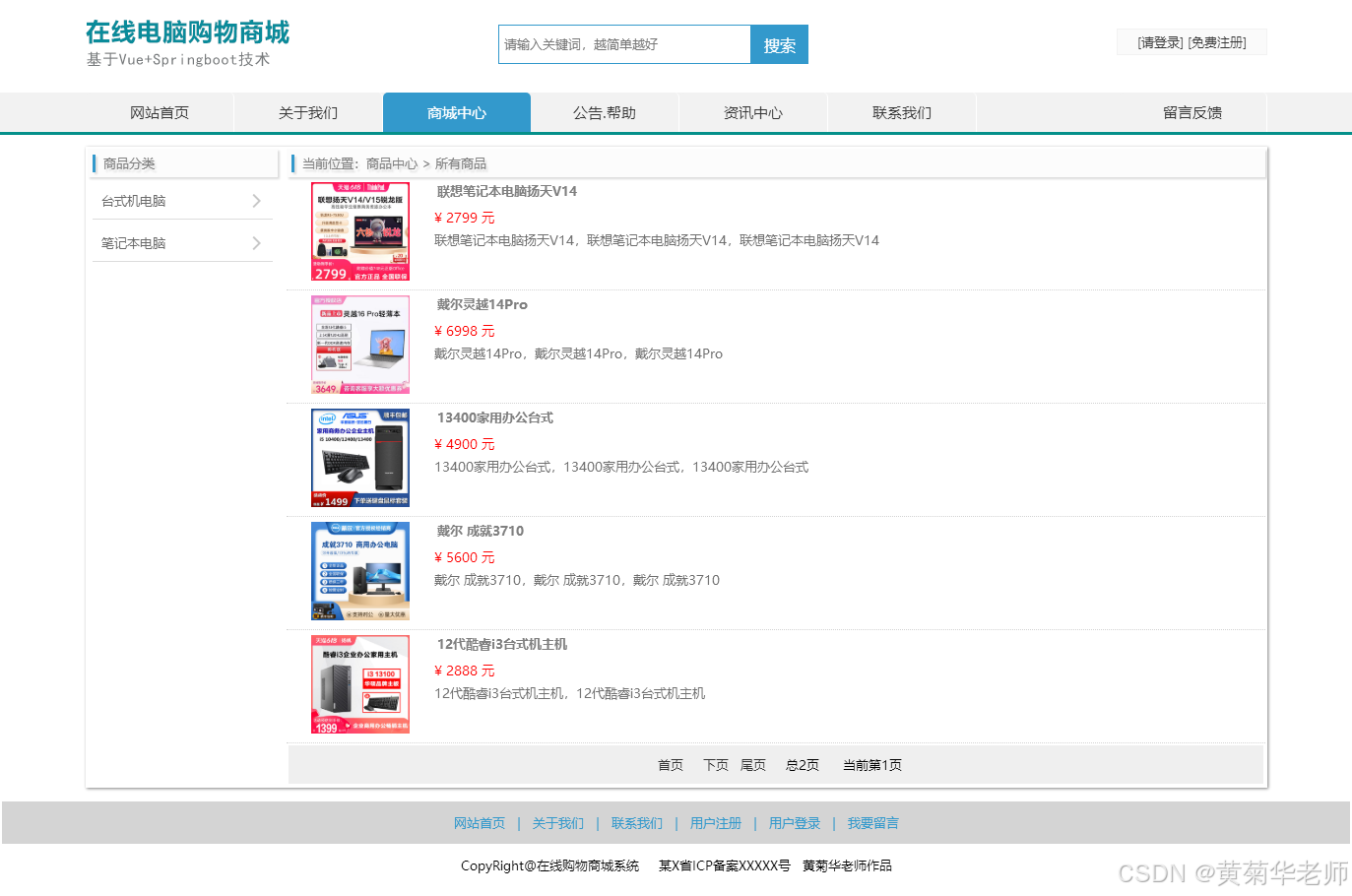Open product title 联想笔记本电脑扬天V14
This screenshot has width=1352, height=896.
point(507,191)
